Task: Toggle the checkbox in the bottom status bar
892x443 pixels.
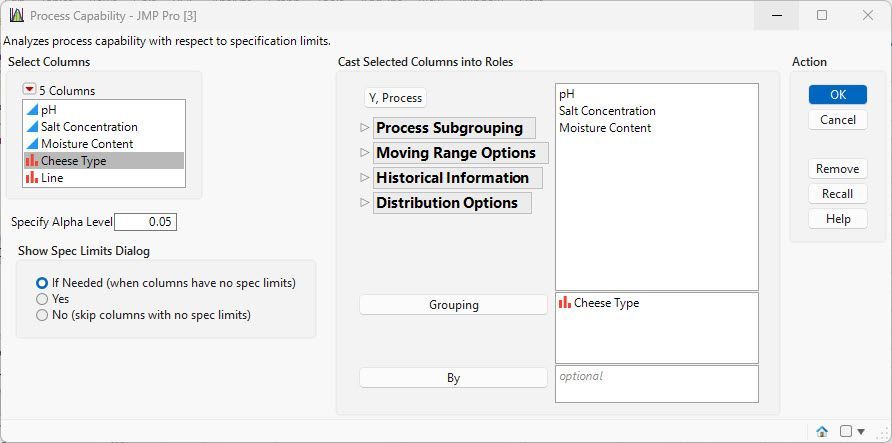Action: pos(846,432)
